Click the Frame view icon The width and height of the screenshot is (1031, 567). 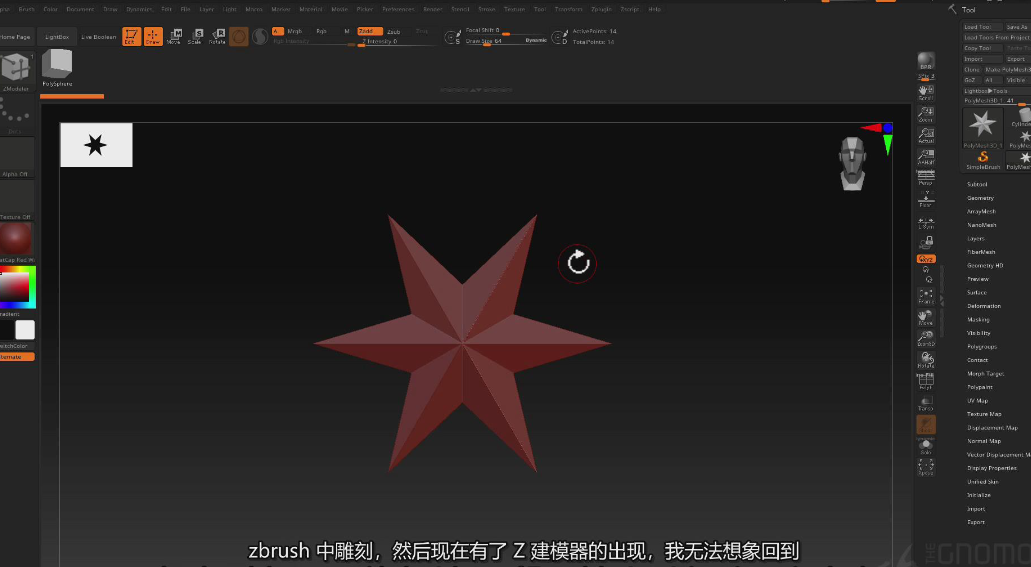(x=926, y=296)
